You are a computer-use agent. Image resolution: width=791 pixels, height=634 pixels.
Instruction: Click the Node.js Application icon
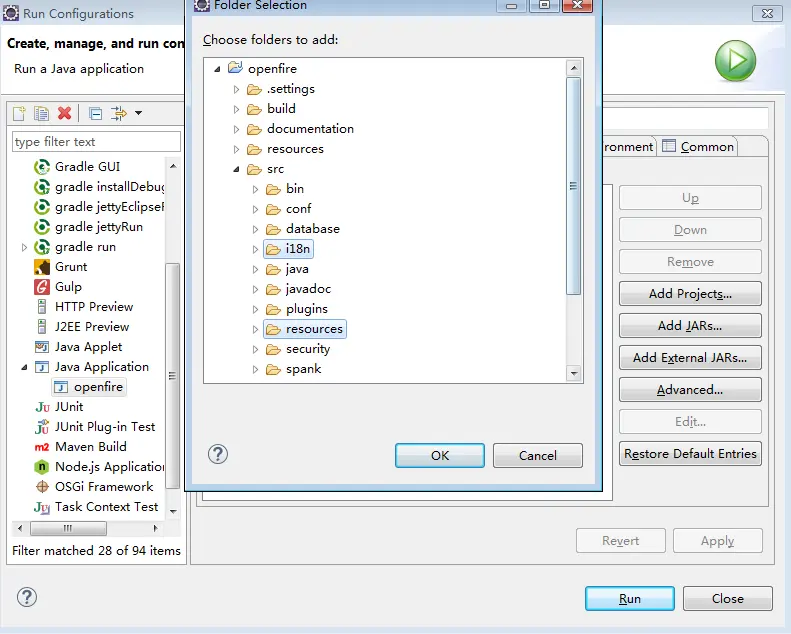click(x=42, y=467)
